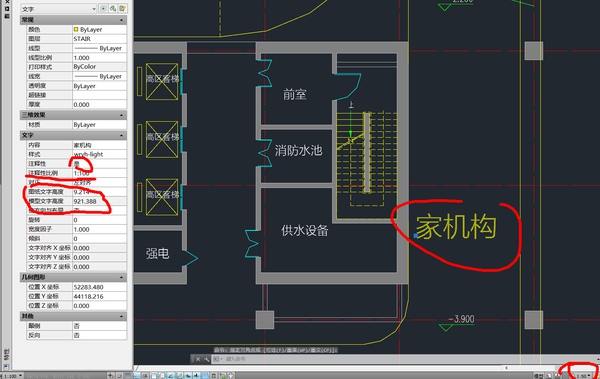The height and width of the screenshot is (379, 600).
Task: Click the yellow ByLayer color swatch
Action: click(x=76, y=29)
